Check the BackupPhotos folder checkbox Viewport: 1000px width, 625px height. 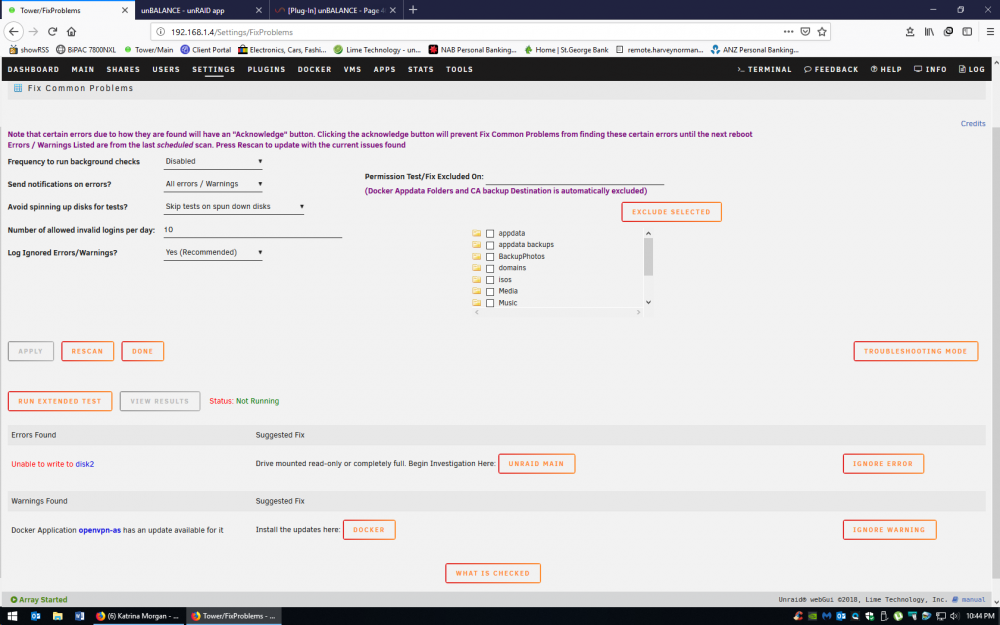[490, 256]
